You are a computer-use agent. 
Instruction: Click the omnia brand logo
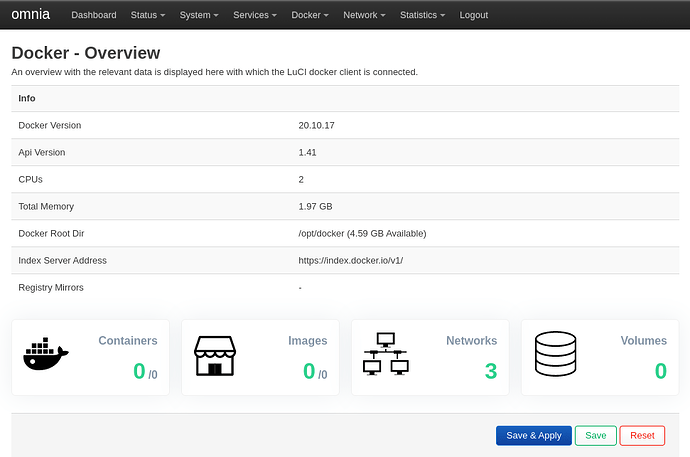pos(30,15)
